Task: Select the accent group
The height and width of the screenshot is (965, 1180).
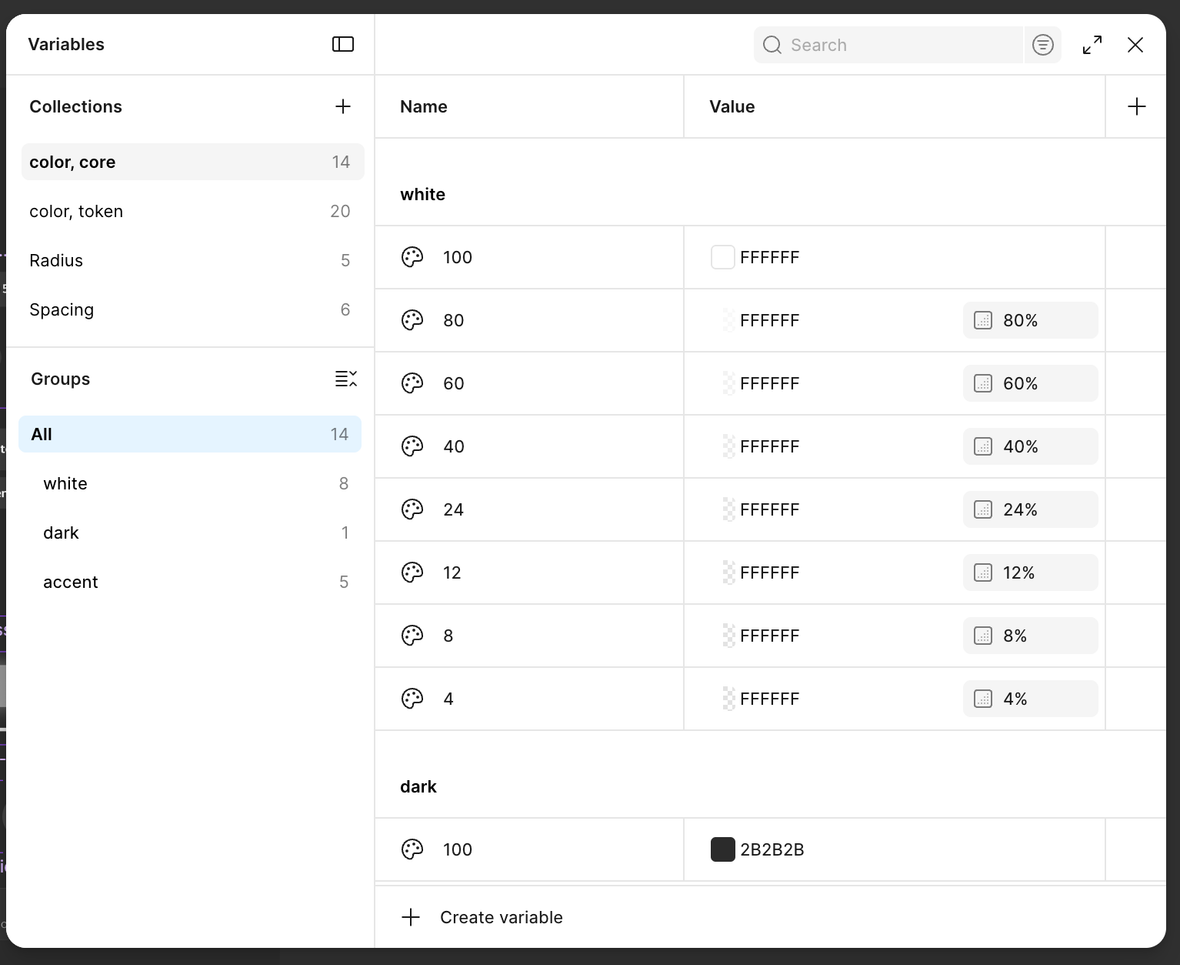Action: point(190,582)
